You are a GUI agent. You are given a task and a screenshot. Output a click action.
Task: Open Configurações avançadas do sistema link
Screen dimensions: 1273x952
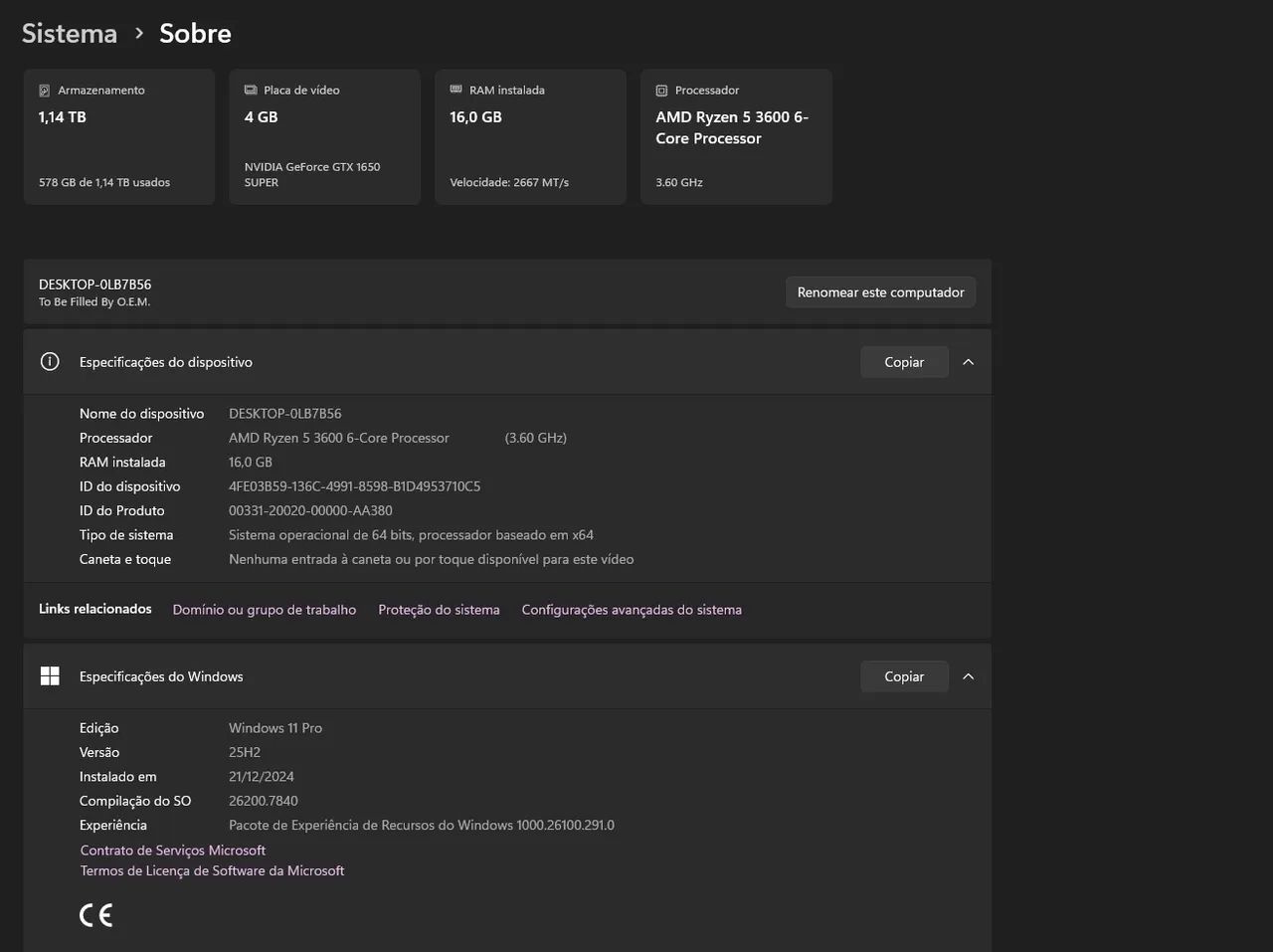632,610
